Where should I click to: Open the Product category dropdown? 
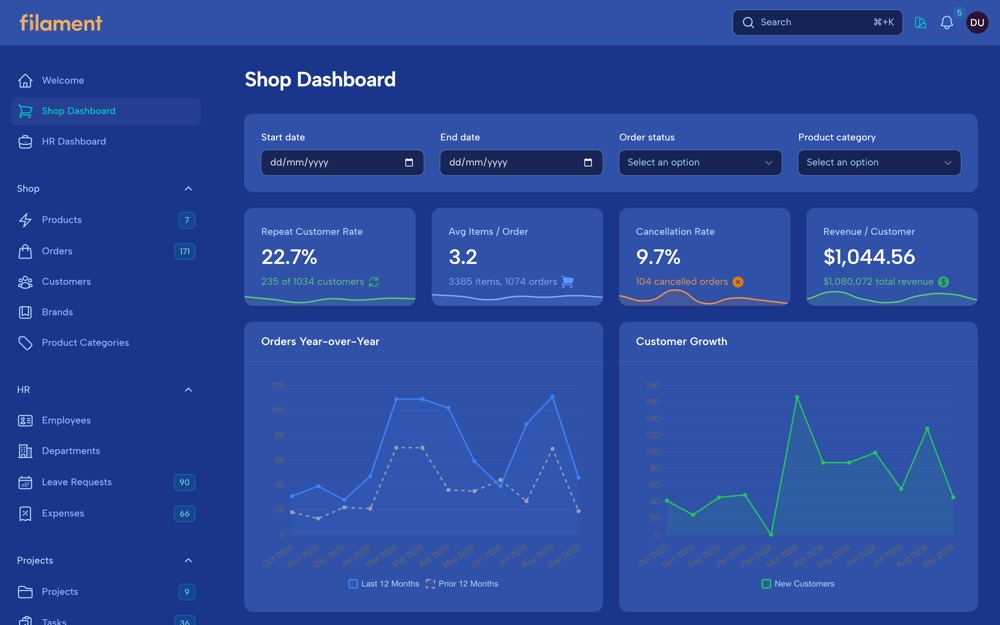click(879, 163)
